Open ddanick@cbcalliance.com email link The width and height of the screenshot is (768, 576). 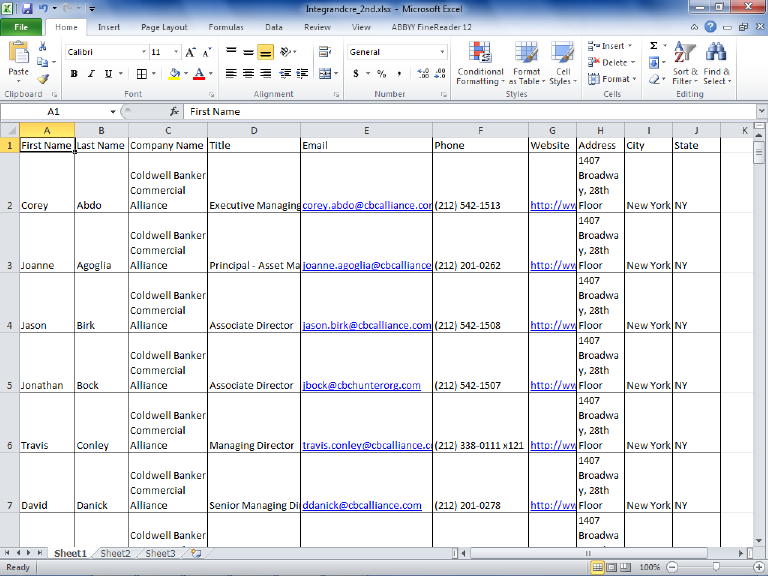pyautogui.click(x=362, y=505)
